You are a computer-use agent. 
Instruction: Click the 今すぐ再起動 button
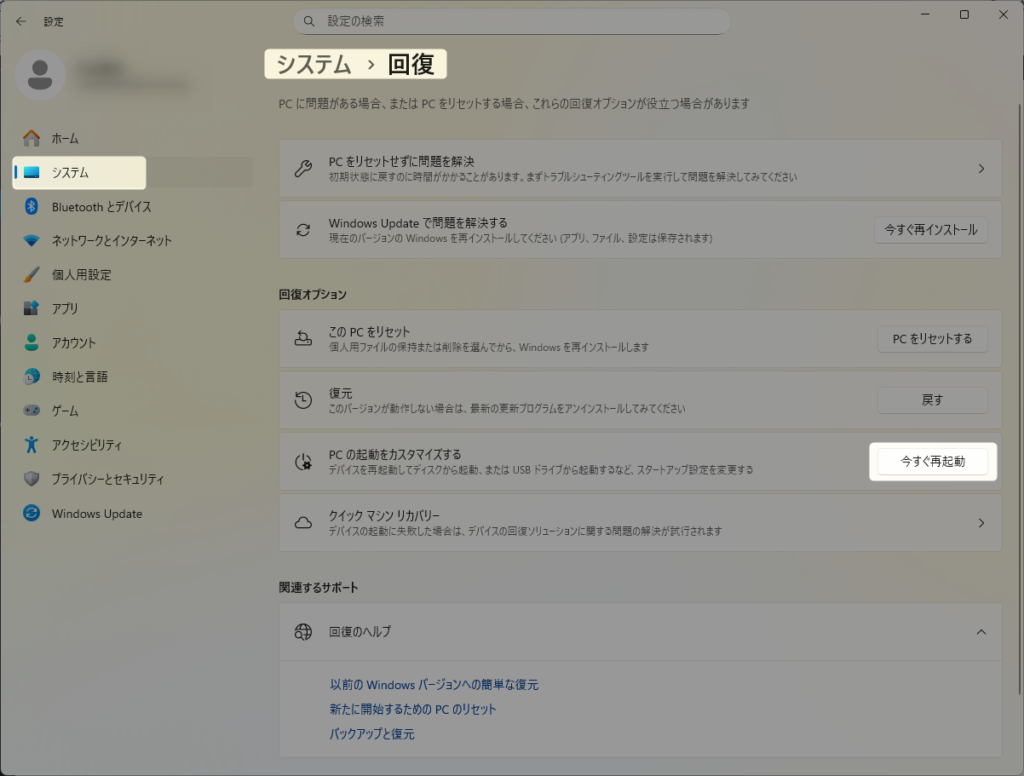(x=932, y=462)
